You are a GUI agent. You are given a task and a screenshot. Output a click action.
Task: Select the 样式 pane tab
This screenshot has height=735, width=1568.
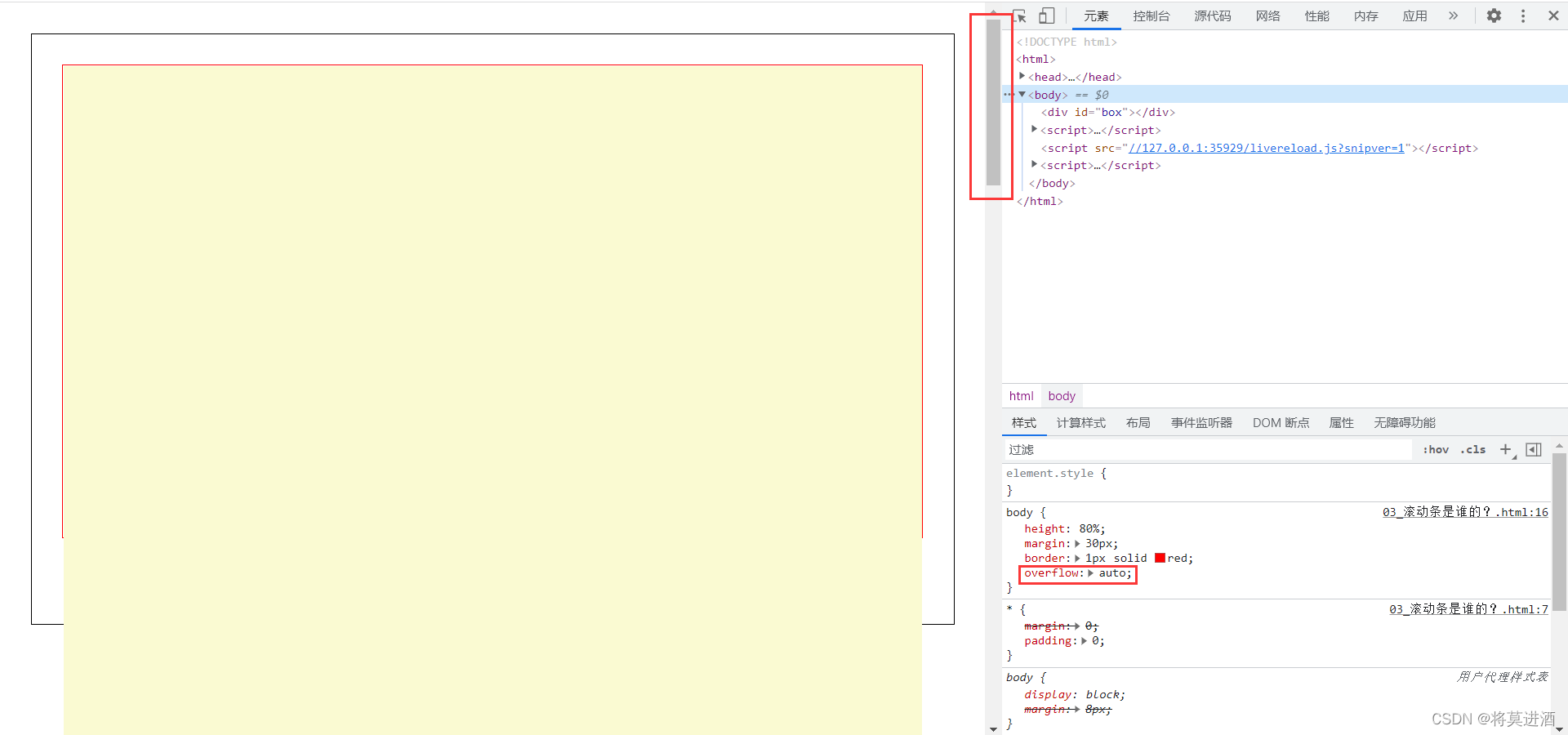click(x=1024, y=422)
